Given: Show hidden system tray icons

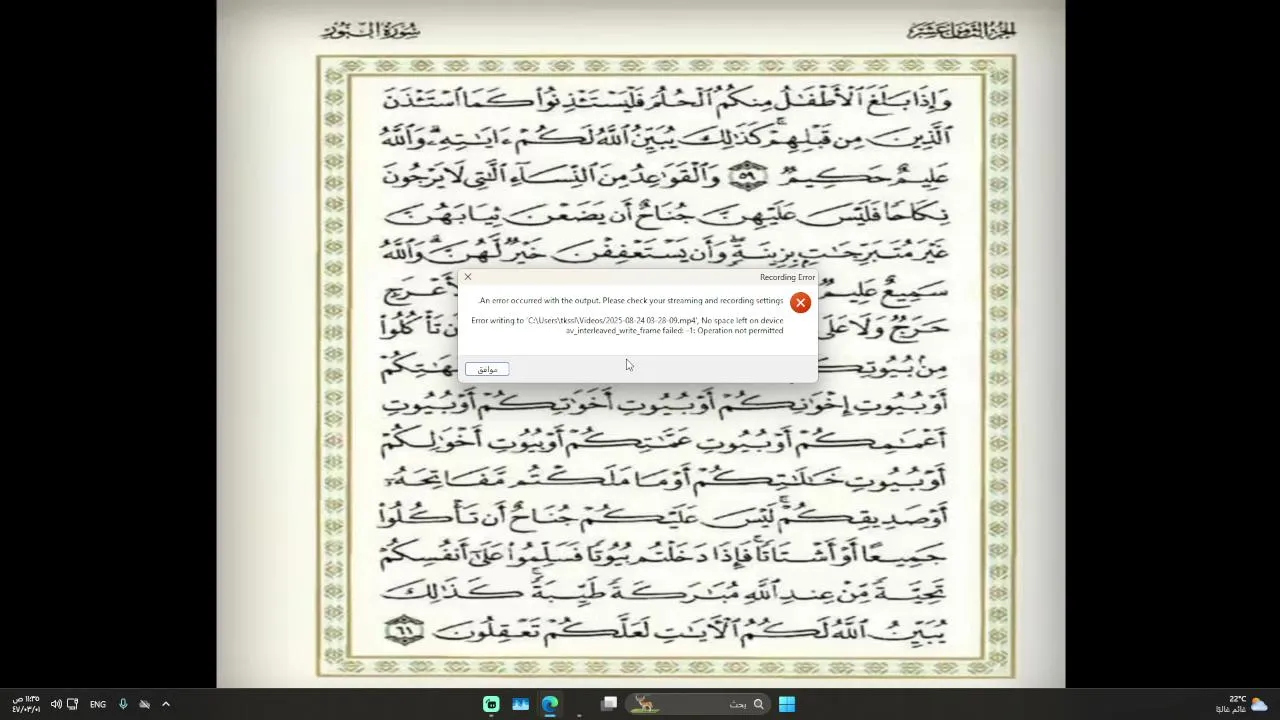Looking at the screenshot, I should point(166,704).
